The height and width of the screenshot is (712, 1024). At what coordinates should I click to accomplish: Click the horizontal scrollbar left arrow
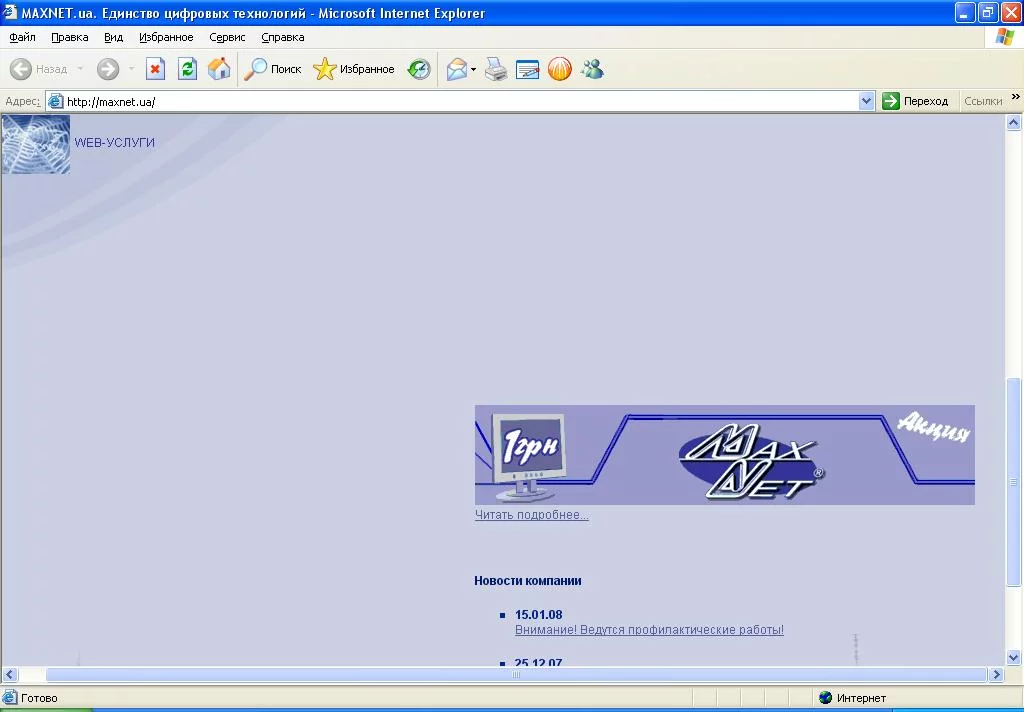[x=10, y=675]
